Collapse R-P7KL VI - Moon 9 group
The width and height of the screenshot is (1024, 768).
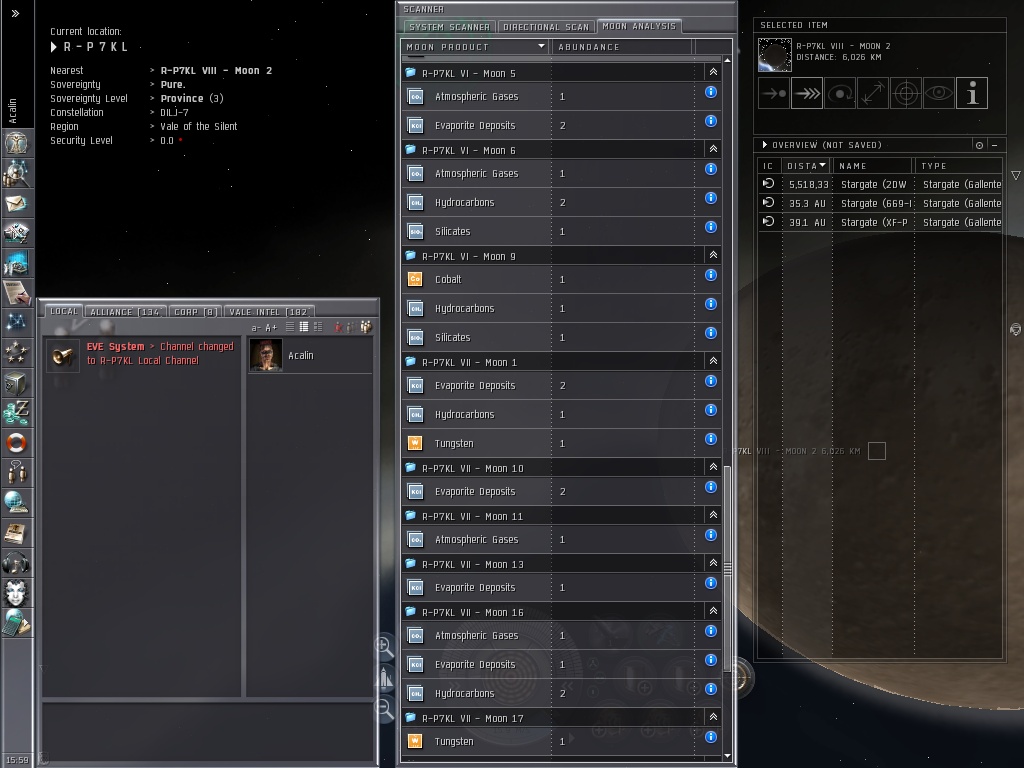coord(713,255)
